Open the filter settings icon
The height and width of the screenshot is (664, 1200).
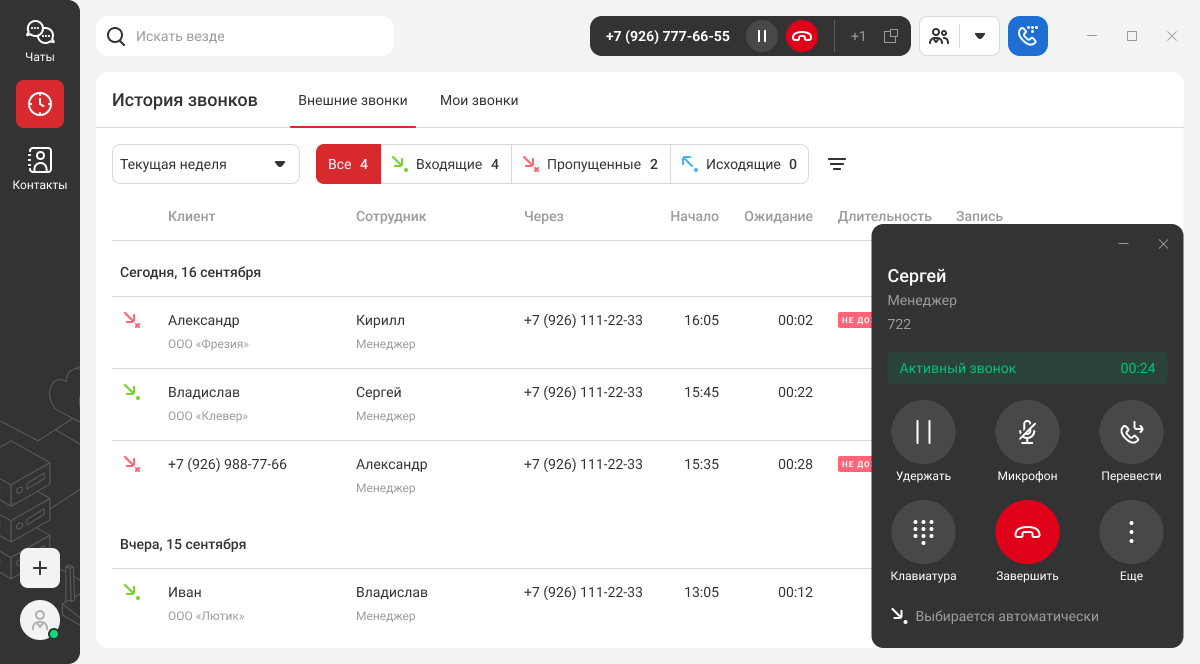[837, 165]
